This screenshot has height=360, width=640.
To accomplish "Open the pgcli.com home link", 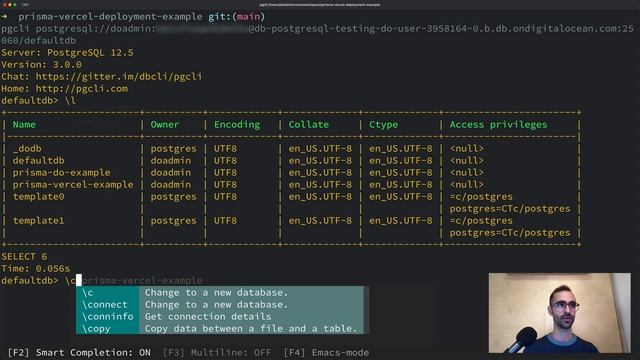I will [x=82, y=89].
